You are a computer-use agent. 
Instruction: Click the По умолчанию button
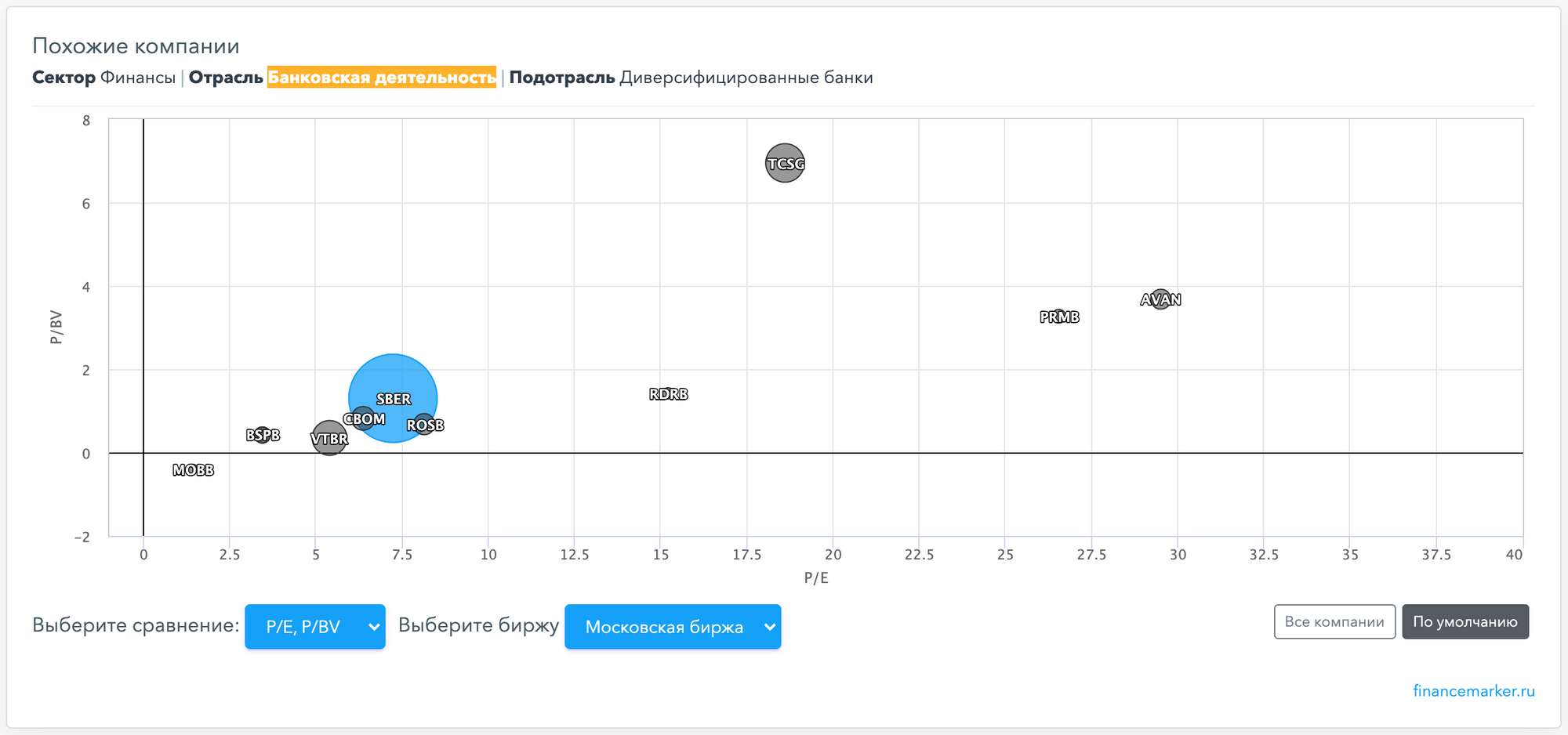1465,621
